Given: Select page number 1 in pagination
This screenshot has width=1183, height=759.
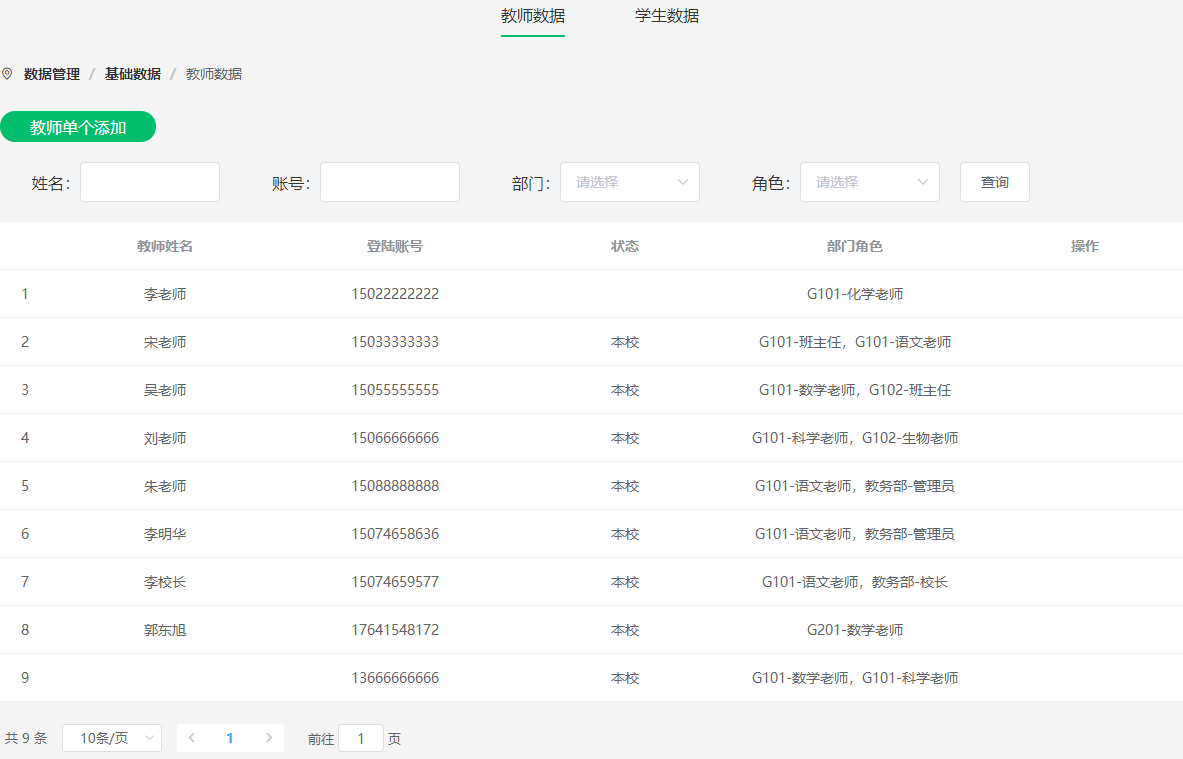Looking at the screenshot, I should coord(229,736).
